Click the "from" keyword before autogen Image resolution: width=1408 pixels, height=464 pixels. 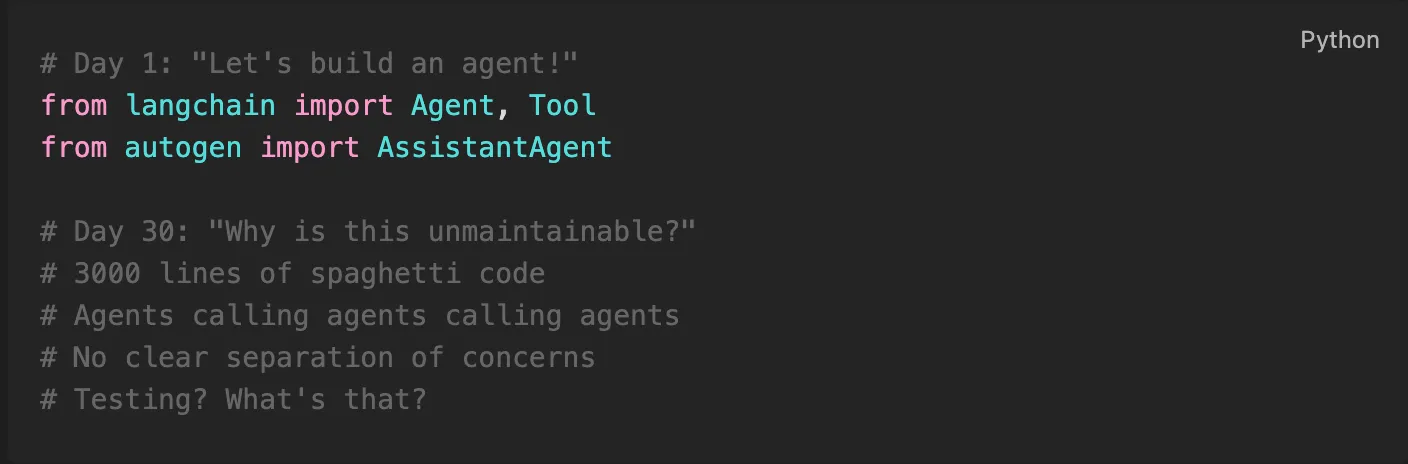click(74, 147)
